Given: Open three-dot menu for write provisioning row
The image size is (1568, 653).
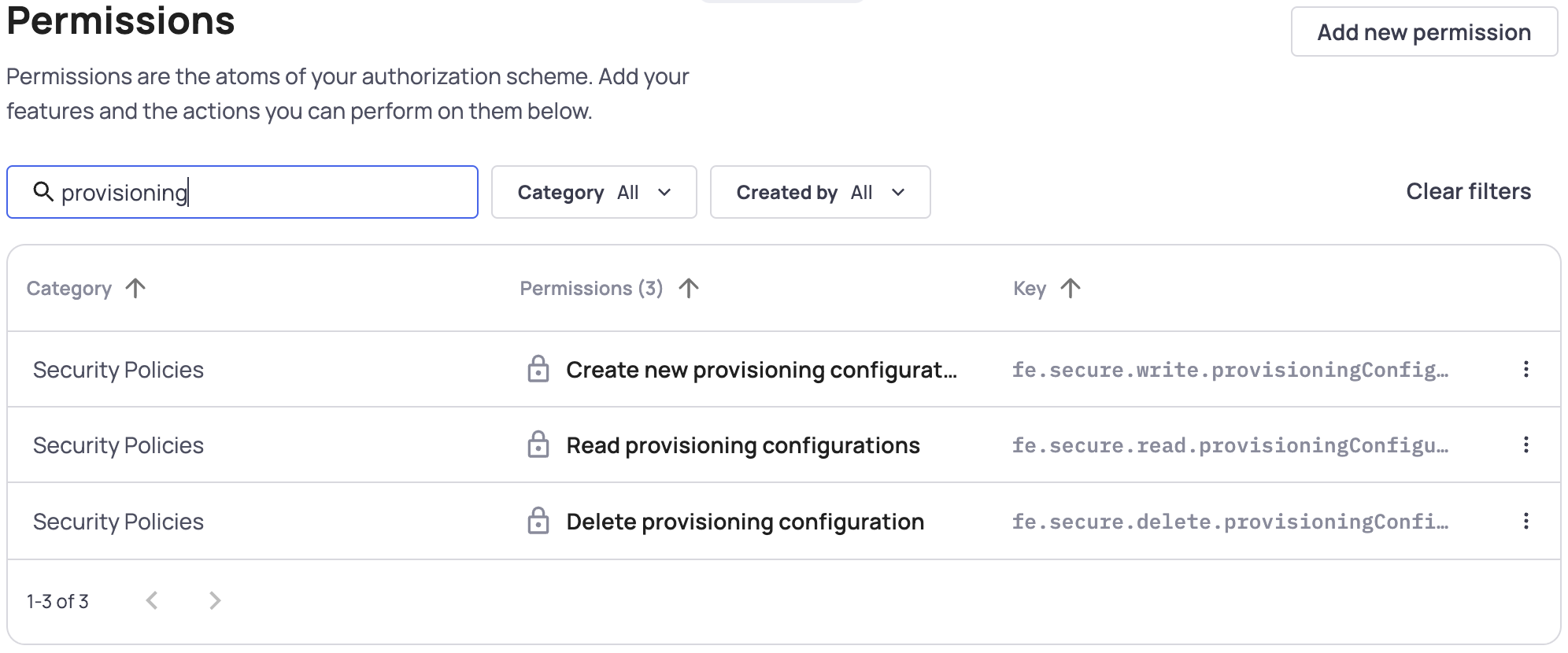Looking at the screenshot, I should (x=1525, y=369).
